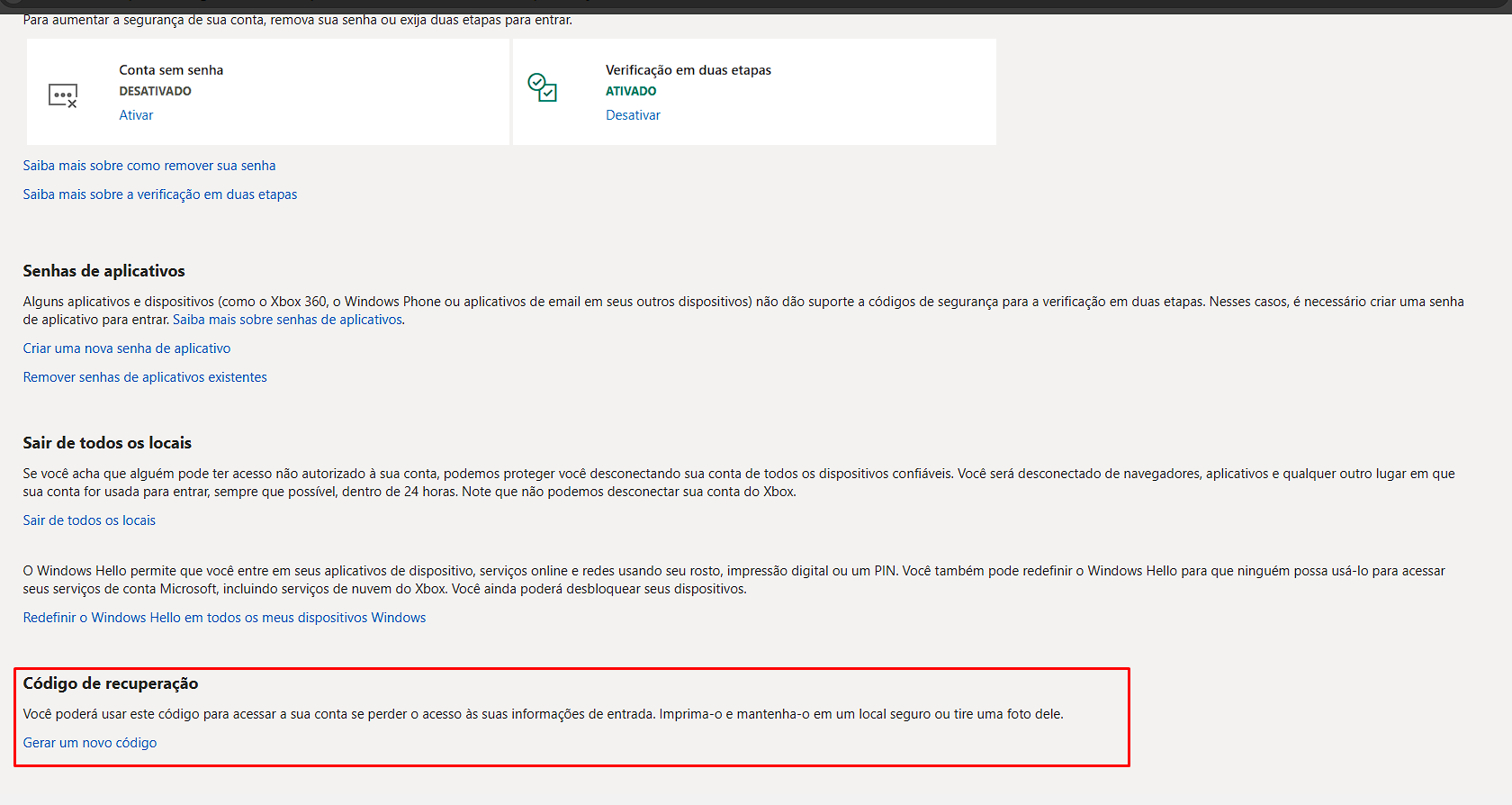Click the 'Código de recuperação' heading
The width and height of the screenshot is (1512, 805).
111,683
